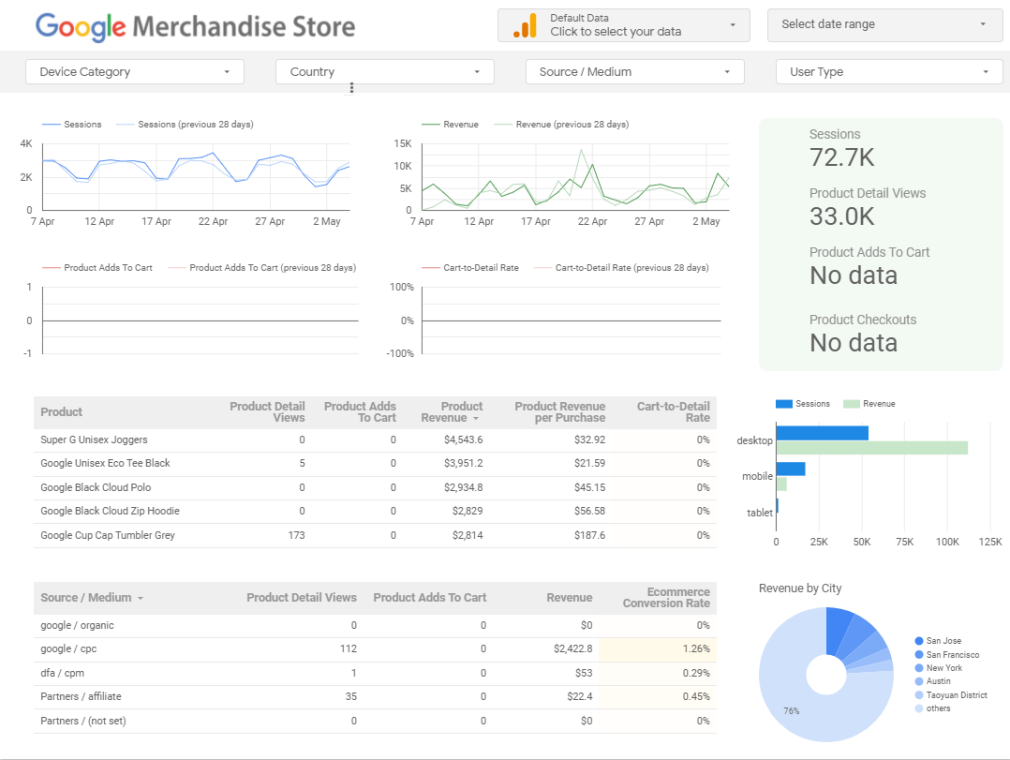Open the Default Data source selector
Viewport: 1010px width, 760px height.
624,25
